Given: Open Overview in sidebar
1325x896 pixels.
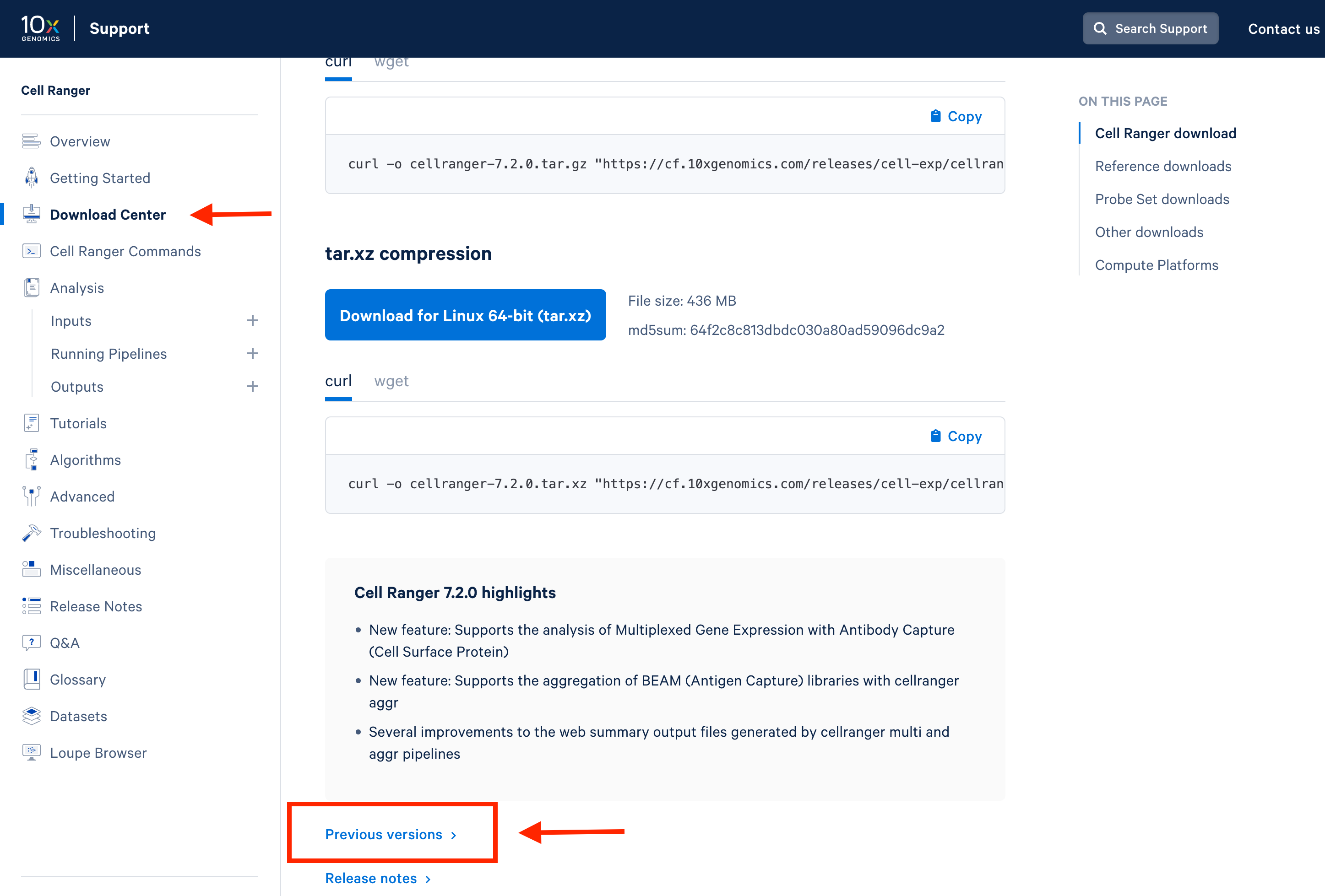Looking at the screenshot, I should (x=80, y=141).
